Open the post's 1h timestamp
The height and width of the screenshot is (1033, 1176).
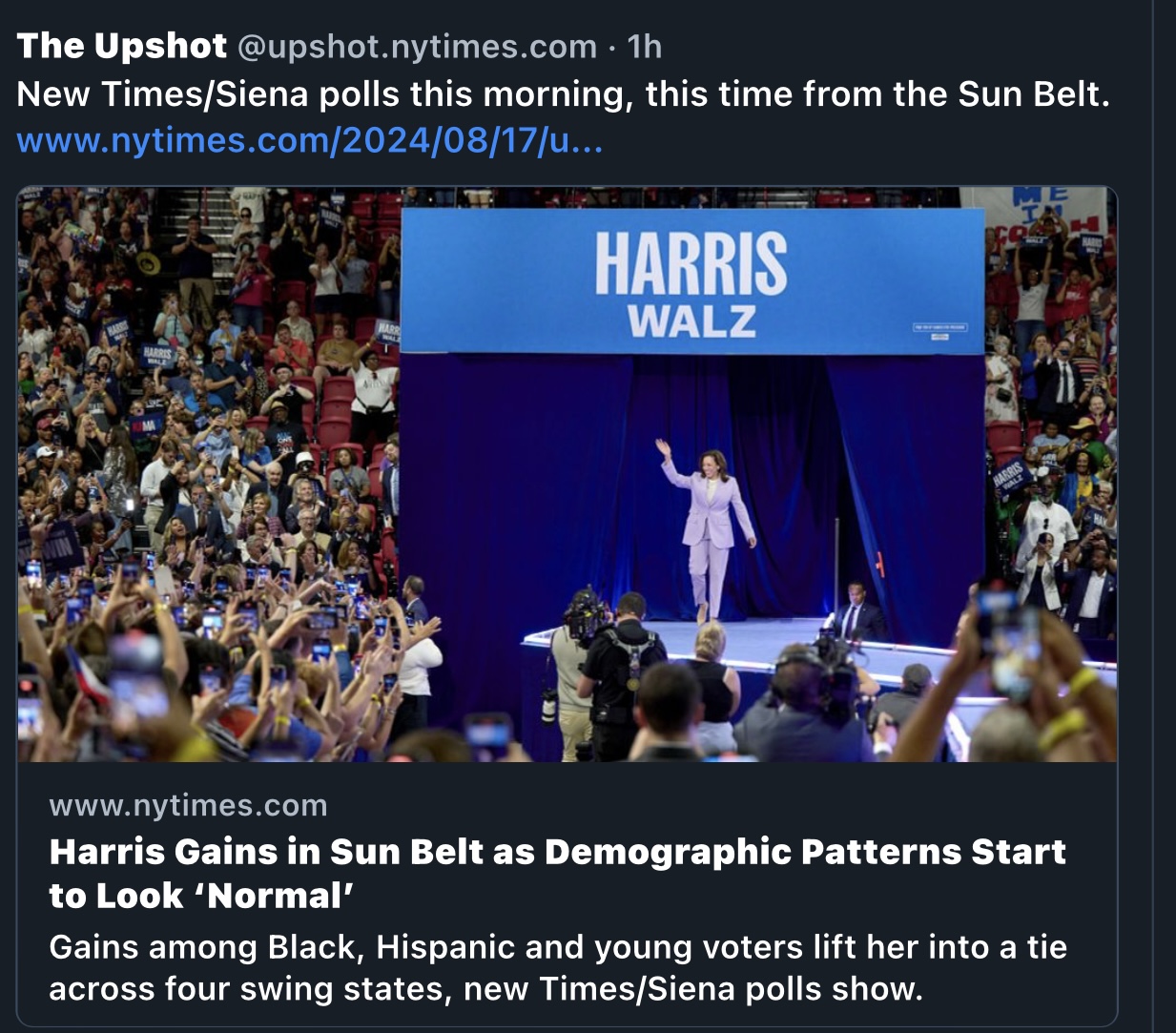tap(645, 47)
